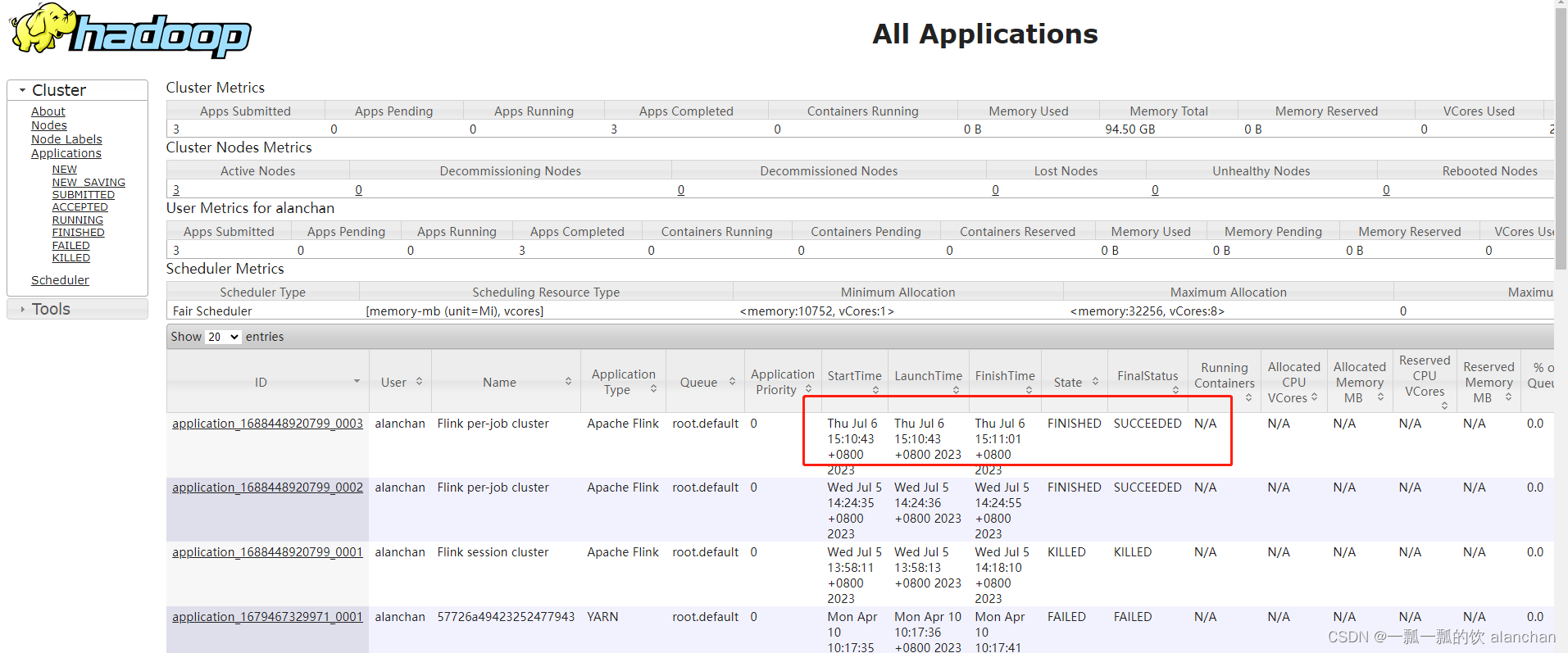The height and width of the screenshot is (653, 1568).
Task: Open application_1688448920799_0001 details
Action: click(267, 552)
